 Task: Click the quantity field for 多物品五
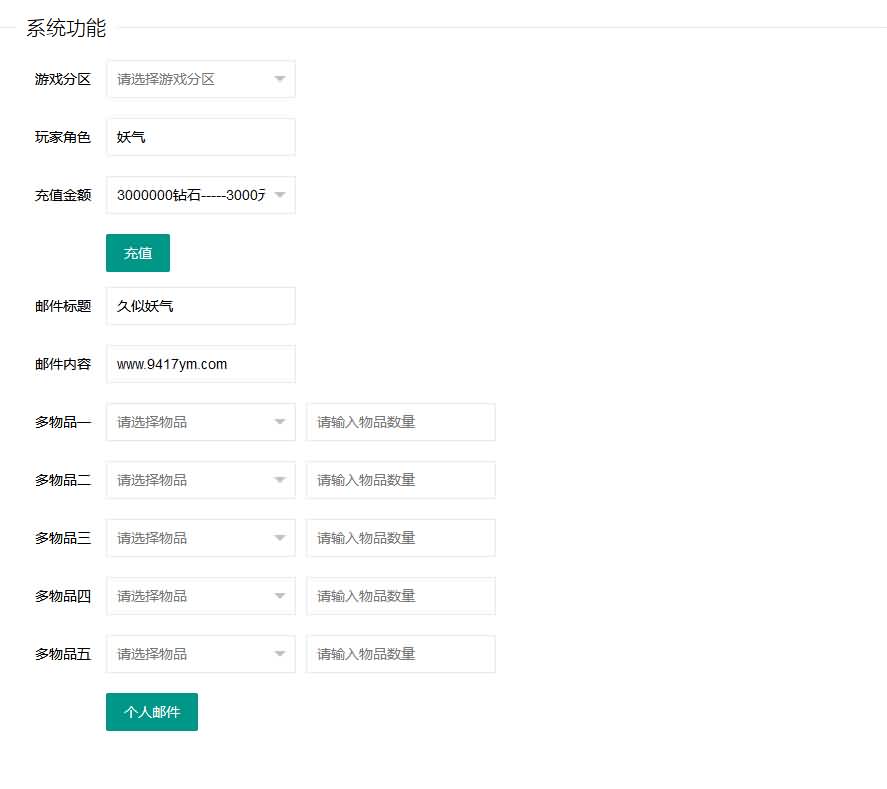[x=400, y=653]
